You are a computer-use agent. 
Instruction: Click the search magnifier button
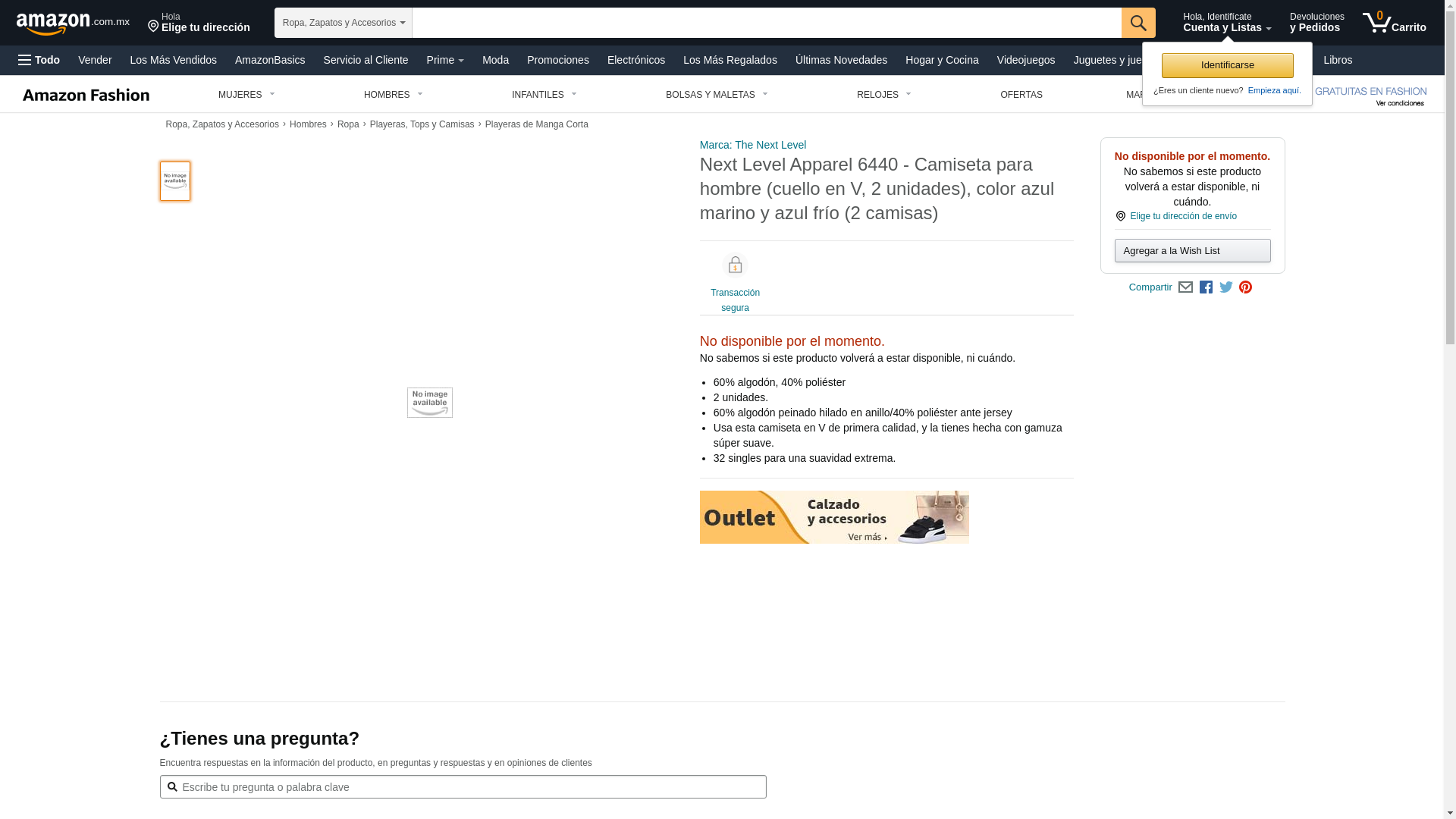[x=1138, y=23]
